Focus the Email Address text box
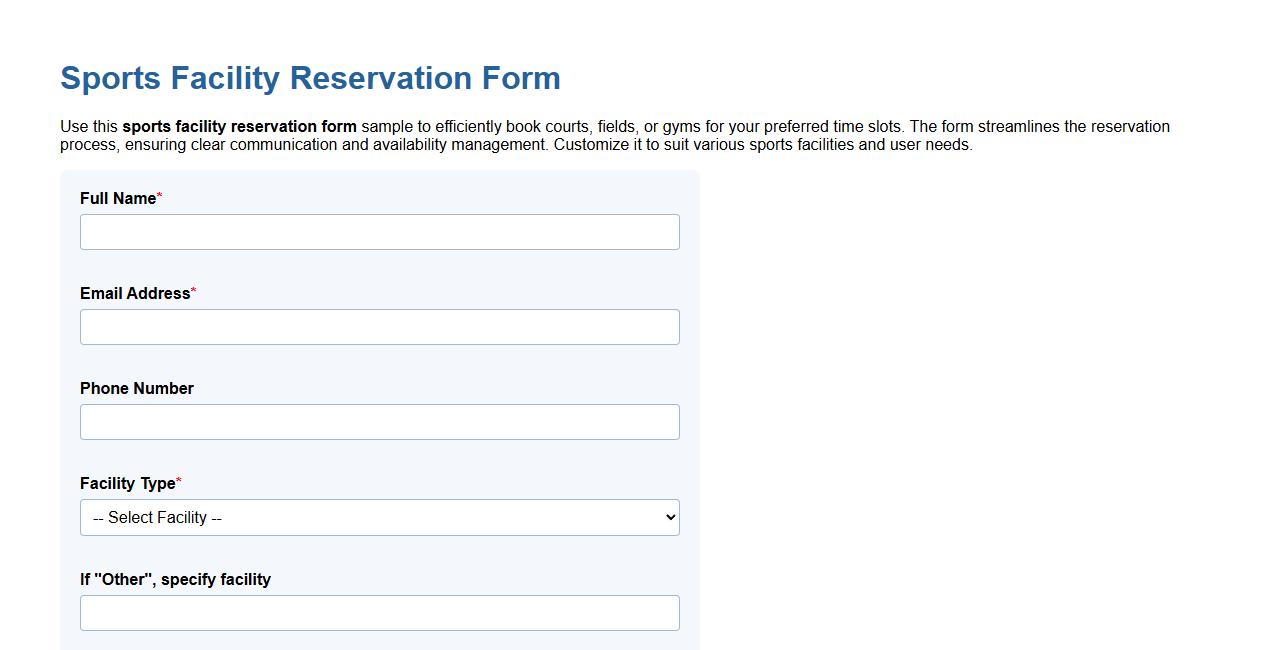 pyautogui.click(x=380, y=326)
